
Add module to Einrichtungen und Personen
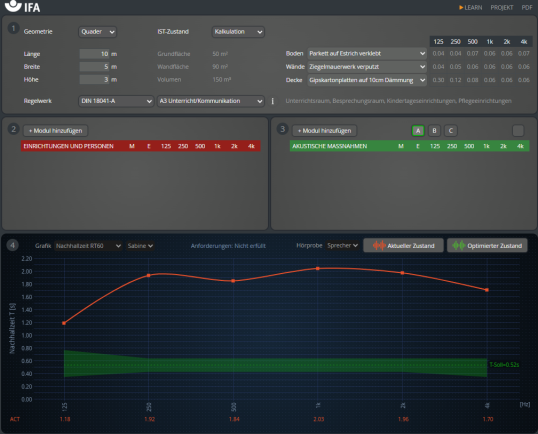[x=55, y=131]
